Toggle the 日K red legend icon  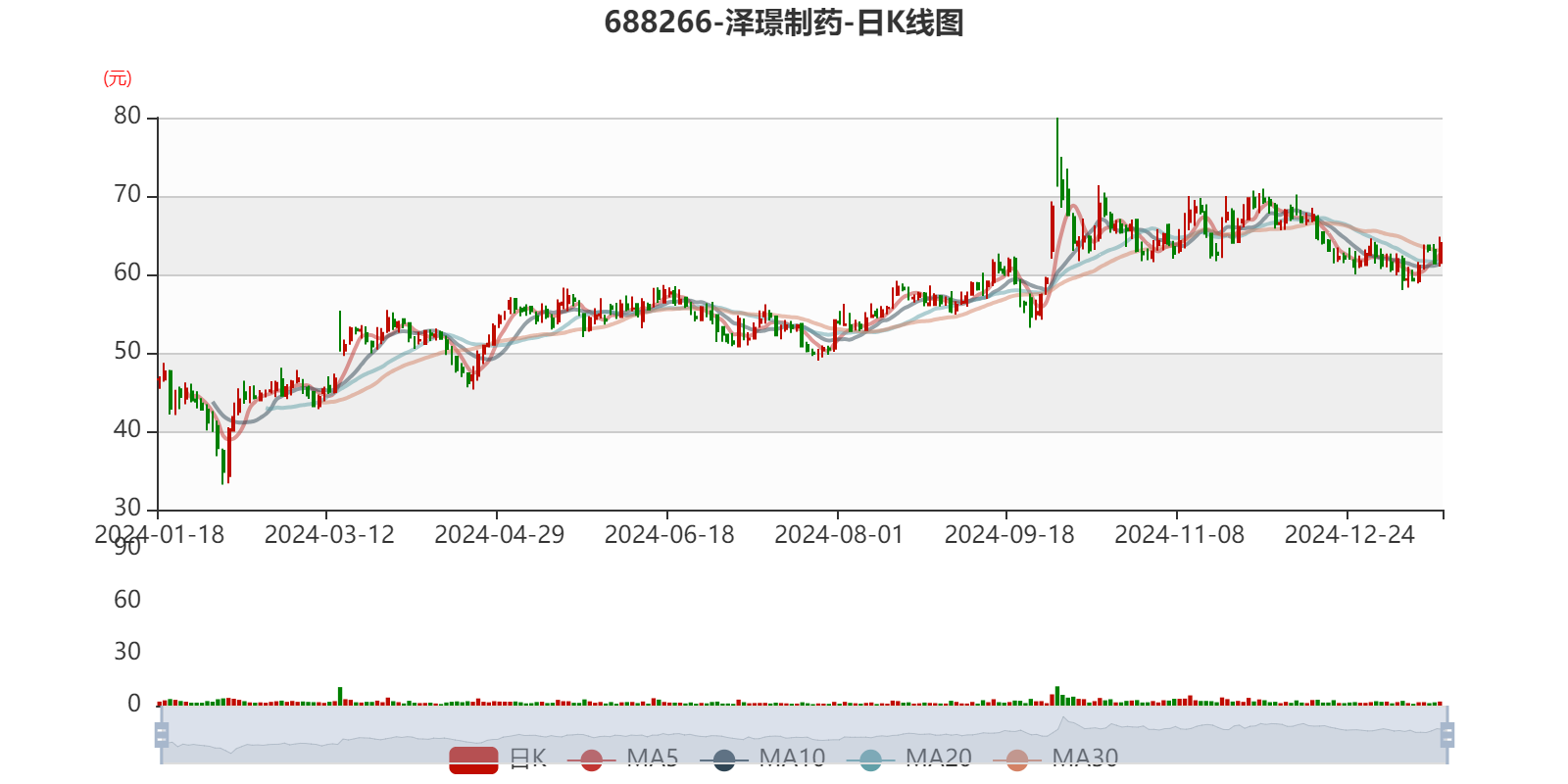473,759
